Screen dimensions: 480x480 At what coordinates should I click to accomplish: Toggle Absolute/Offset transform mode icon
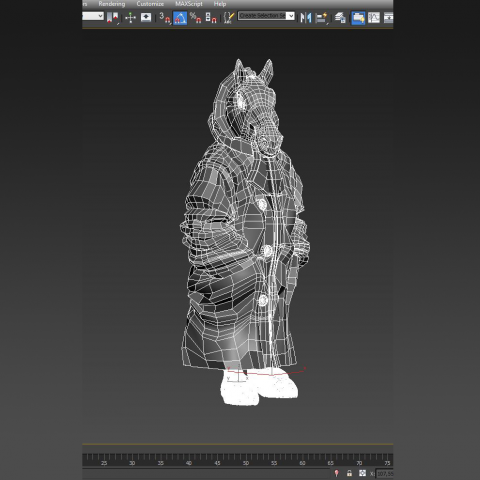(362, 473)
